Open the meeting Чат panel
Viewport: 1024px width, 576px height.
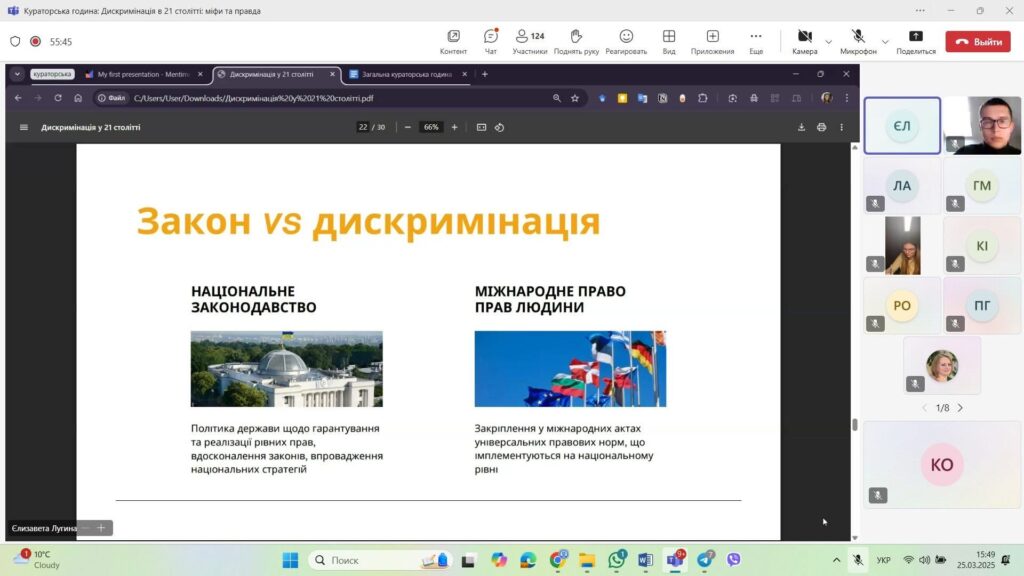pyautogui.click(x=490, y=41)
